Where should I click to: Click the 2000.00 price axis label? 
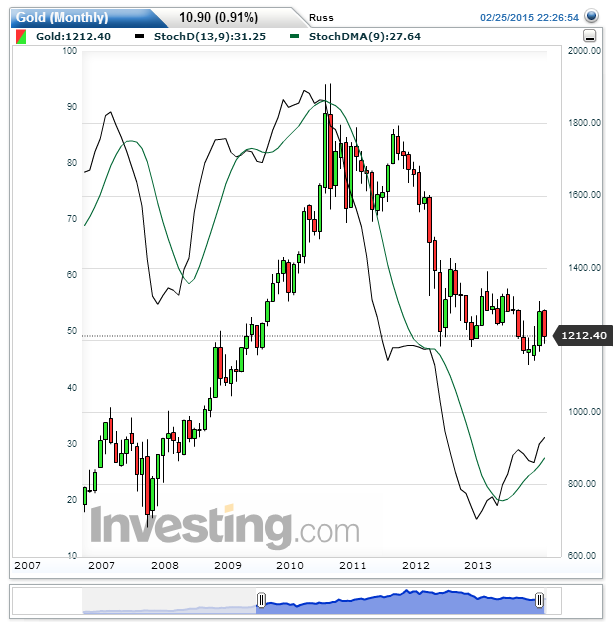pyautogui.click(x=584, y=51)
